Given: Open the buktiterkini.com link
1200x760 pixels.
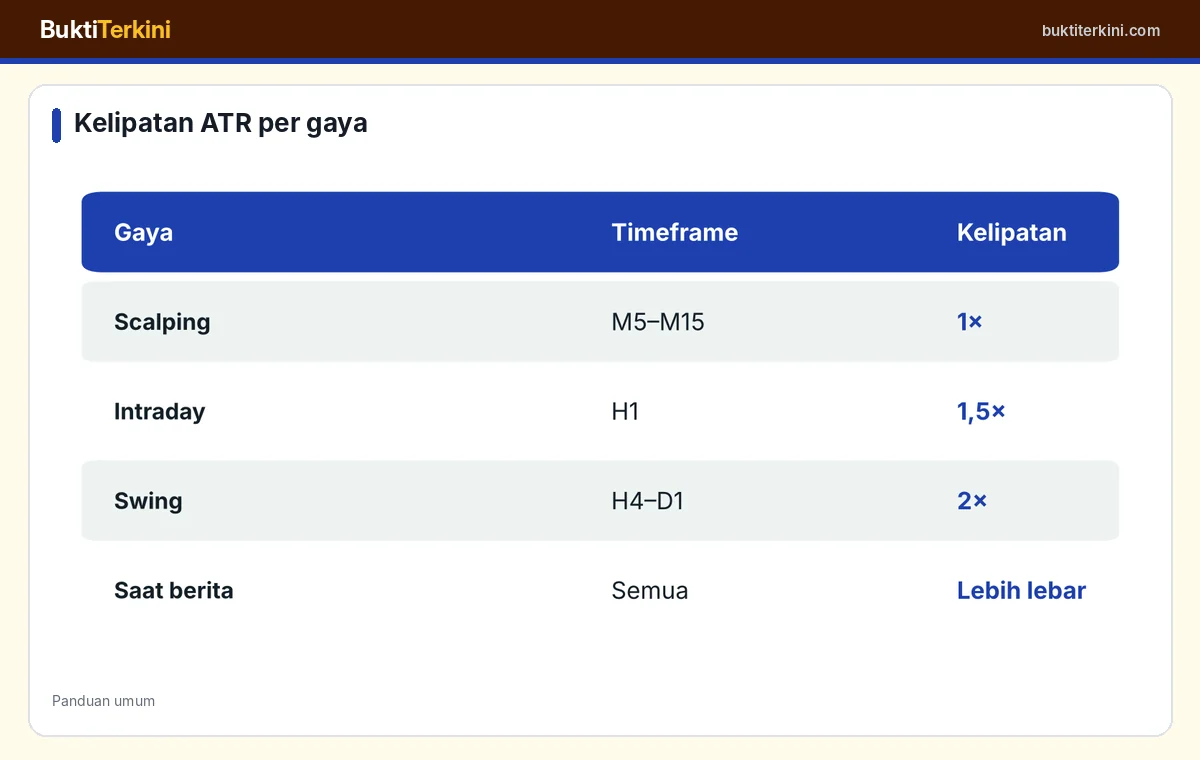Looking at the screenshot, I should (1101, 30).
